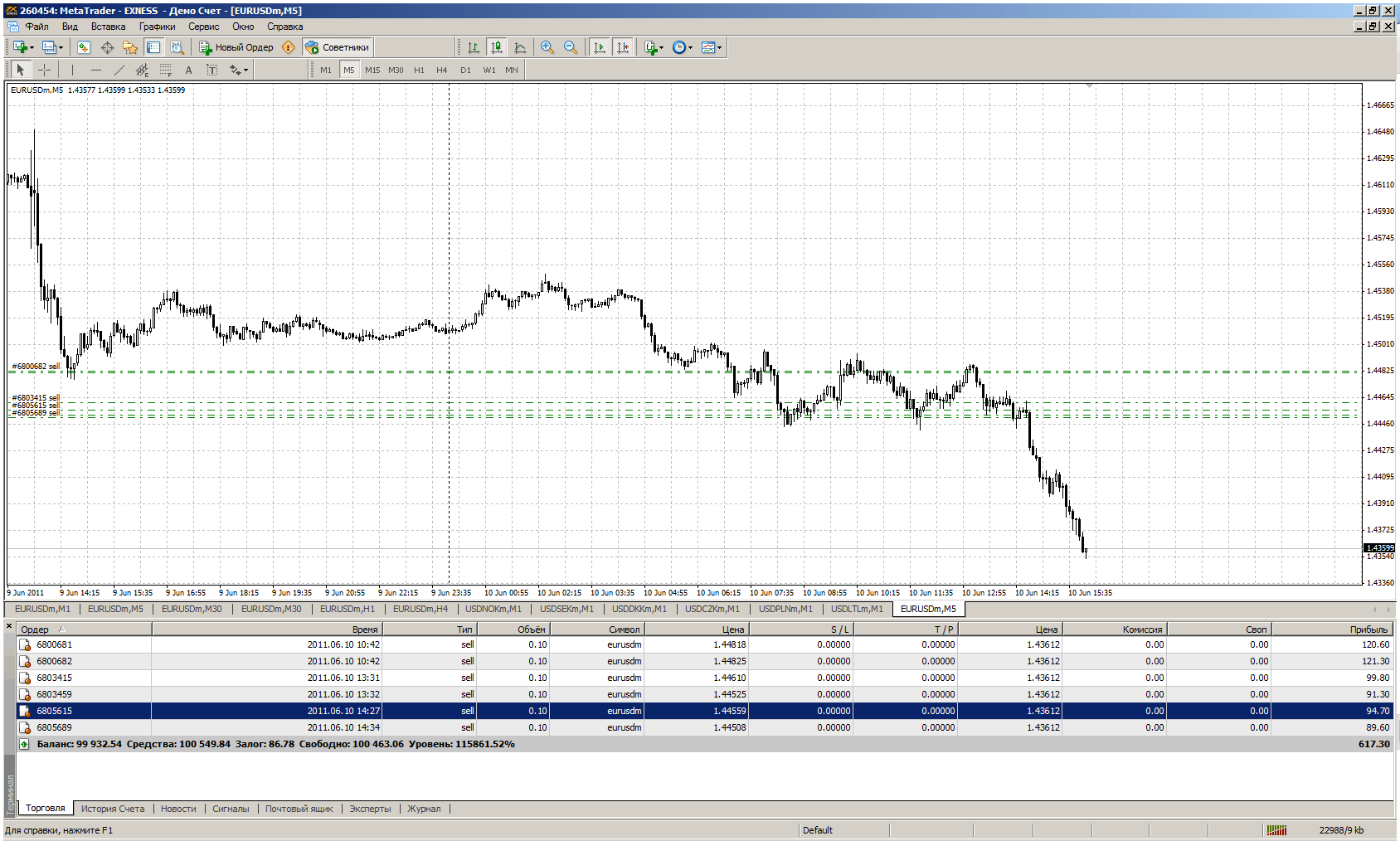Select order 6800681 row
The width and height of the screenshot is (1400, 841).
click(x=704, y=644)
